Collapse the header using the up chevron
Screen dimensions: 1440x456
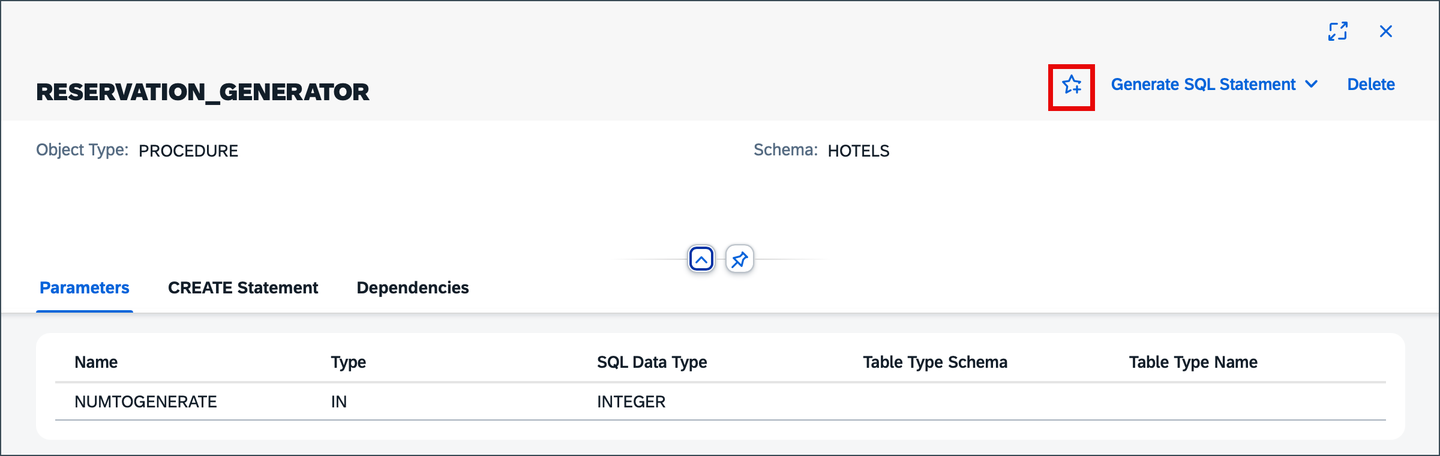pos(702,260)
